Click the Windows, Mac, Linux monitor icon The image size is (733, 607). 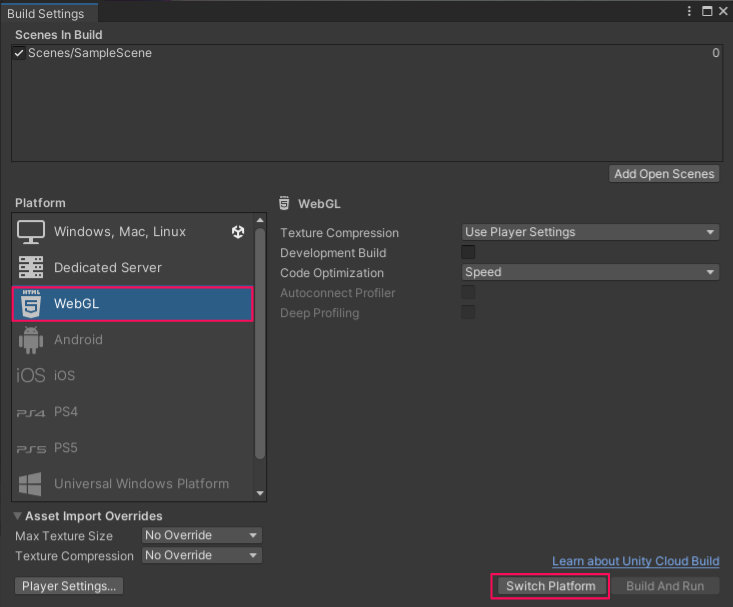tap(31, 232)
